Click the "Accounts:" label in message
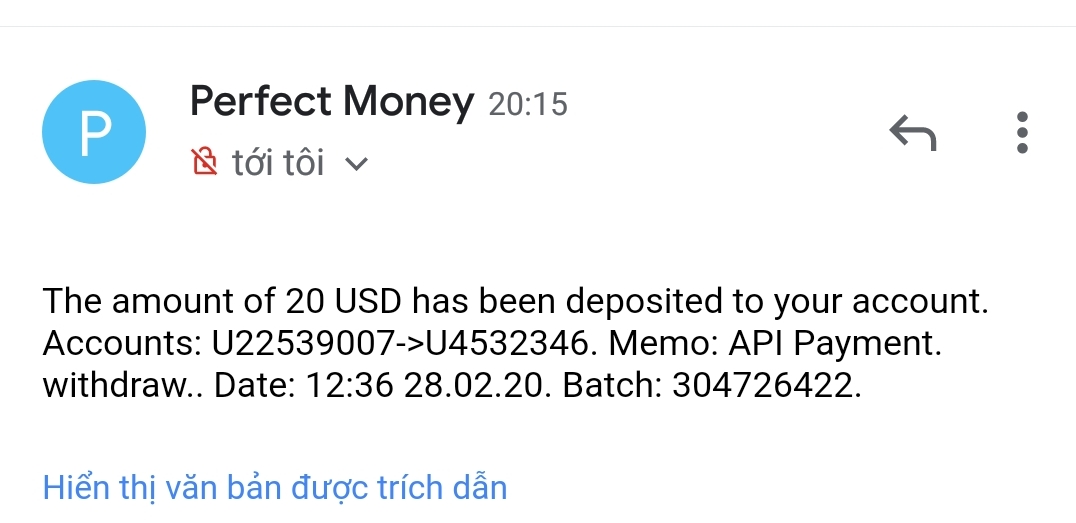Image resolution: width=1076 pixels, height=523 pixels. tap(123, 343)
